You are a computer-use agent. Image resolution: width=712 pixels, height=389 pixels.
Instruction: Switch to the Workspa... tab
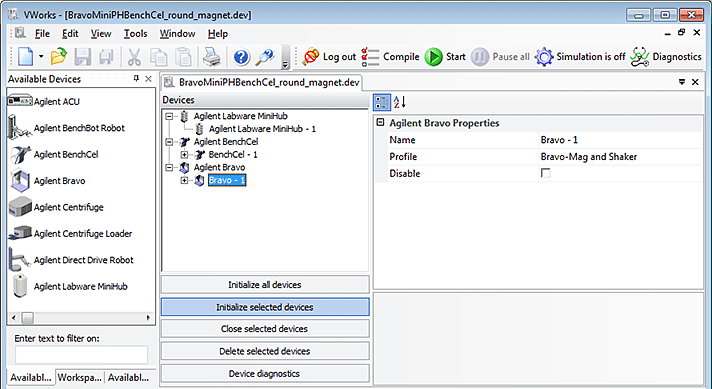pyautogui.click(x=79, y=377)
